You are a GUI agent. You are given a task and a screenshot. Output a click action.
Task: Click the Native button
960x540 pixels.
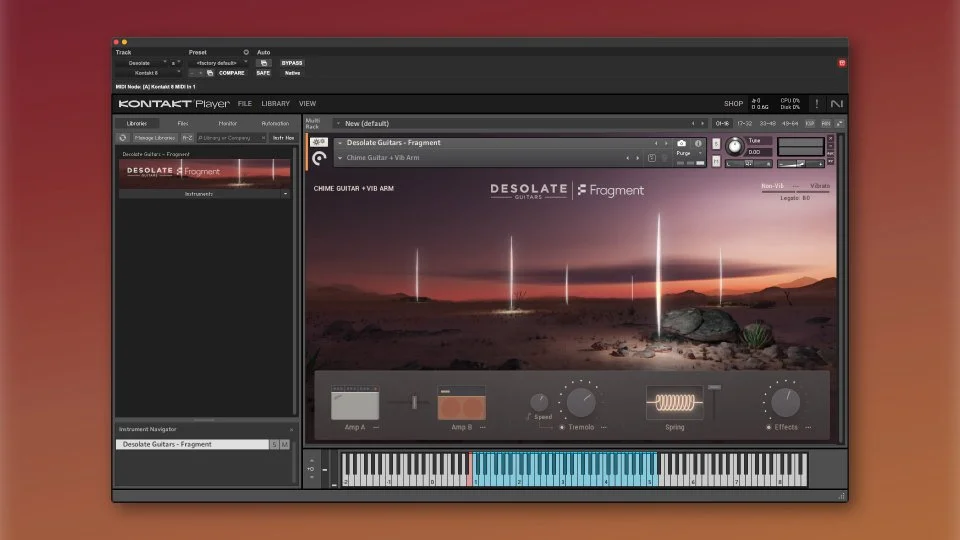(292, 73)
